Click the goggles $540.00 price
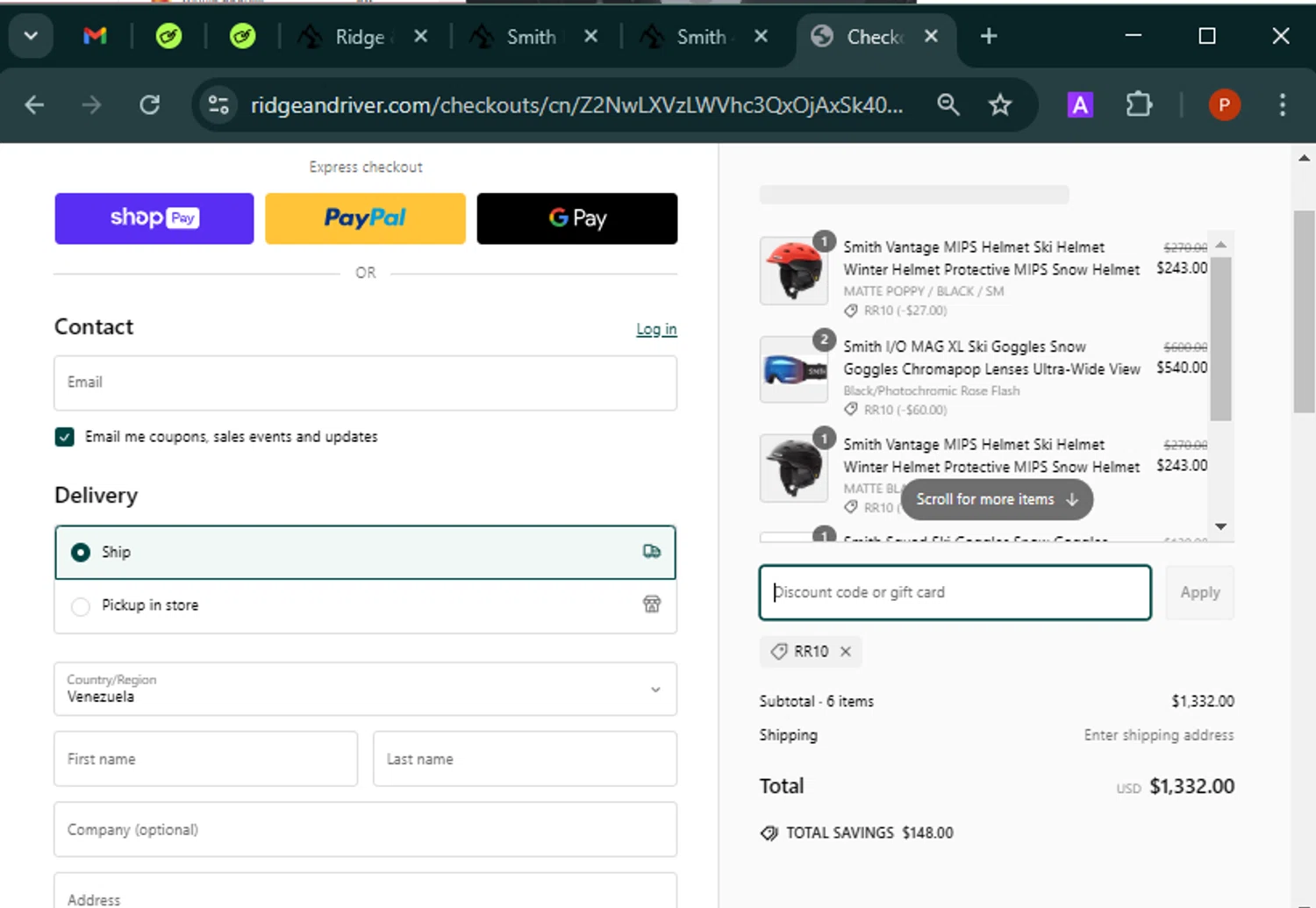1316x908 pixels. 1182,368
